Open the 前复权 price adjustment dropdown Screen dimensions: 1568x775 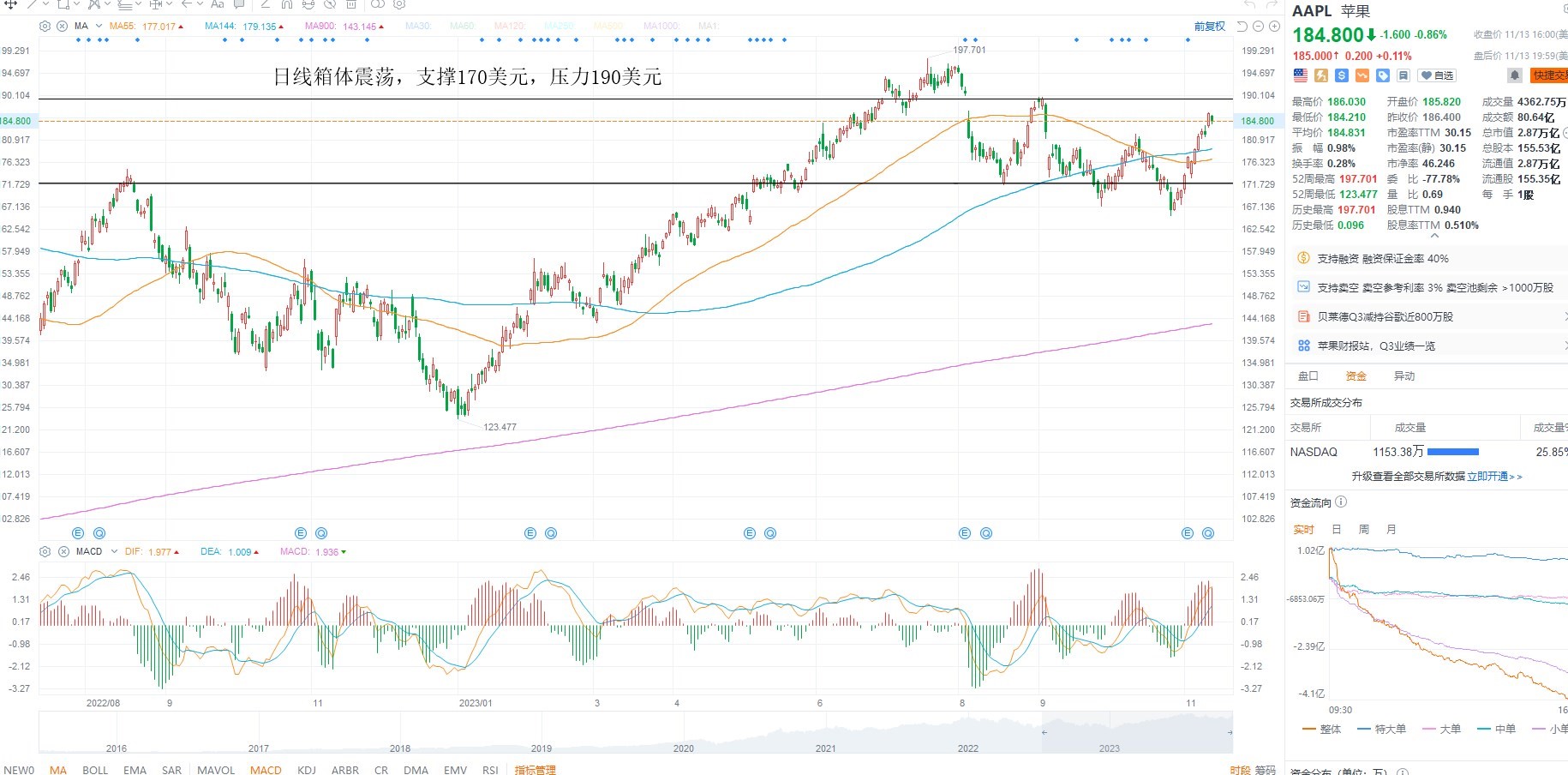click(x=1210, y=27)
